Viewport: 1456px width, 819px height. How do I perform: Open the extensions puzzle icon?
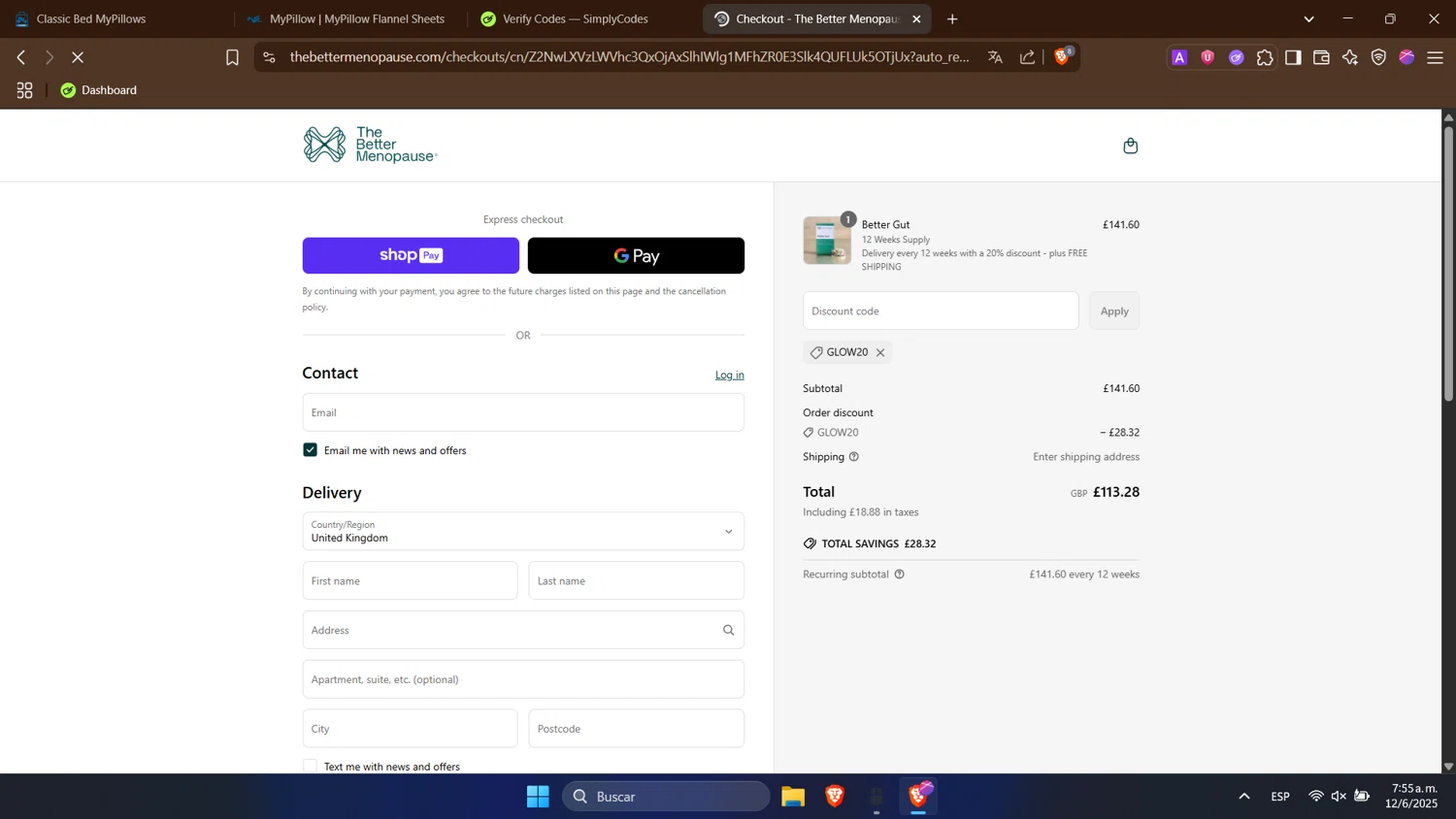1265,57
